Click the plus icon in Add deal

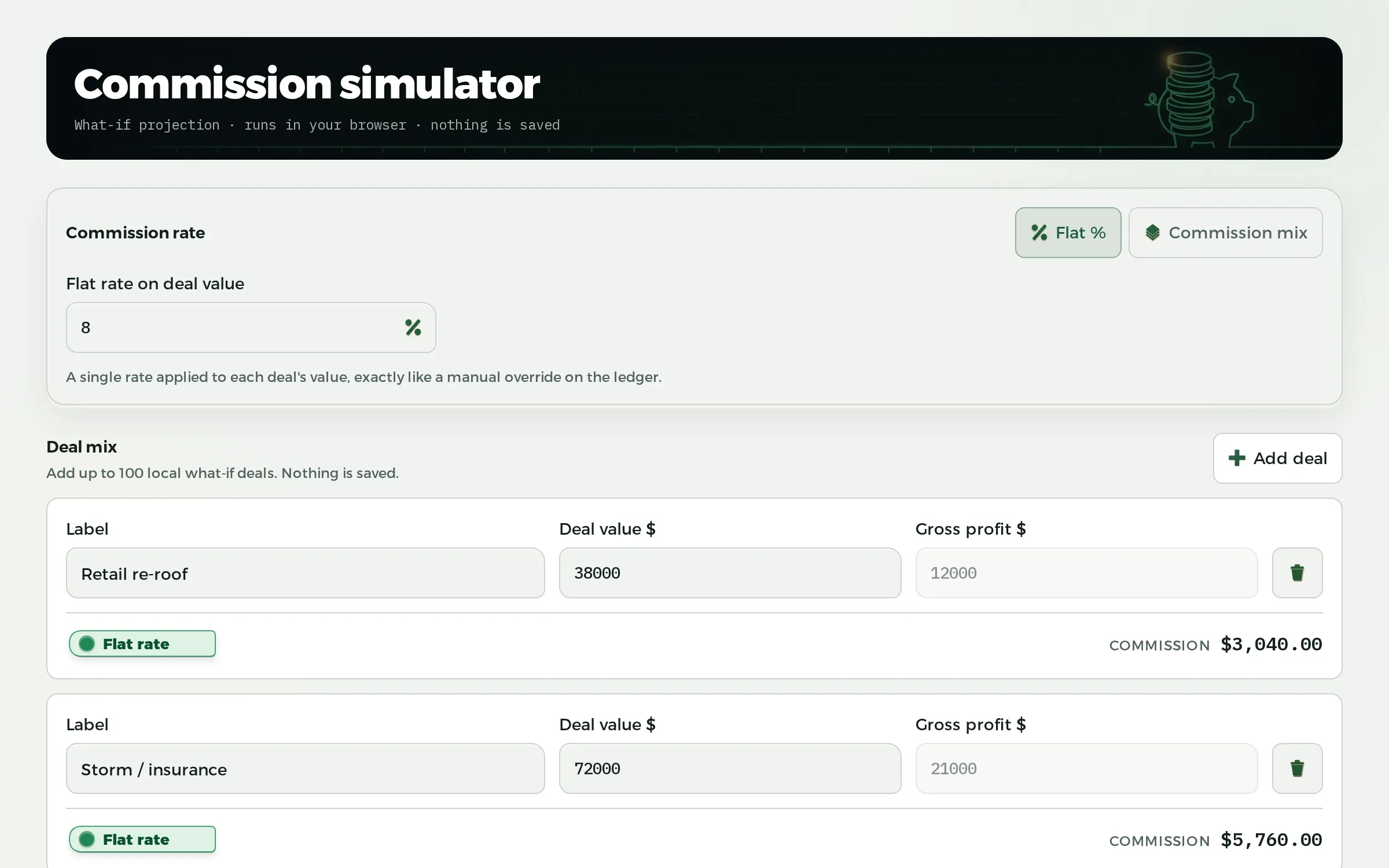coord(1237,458)
